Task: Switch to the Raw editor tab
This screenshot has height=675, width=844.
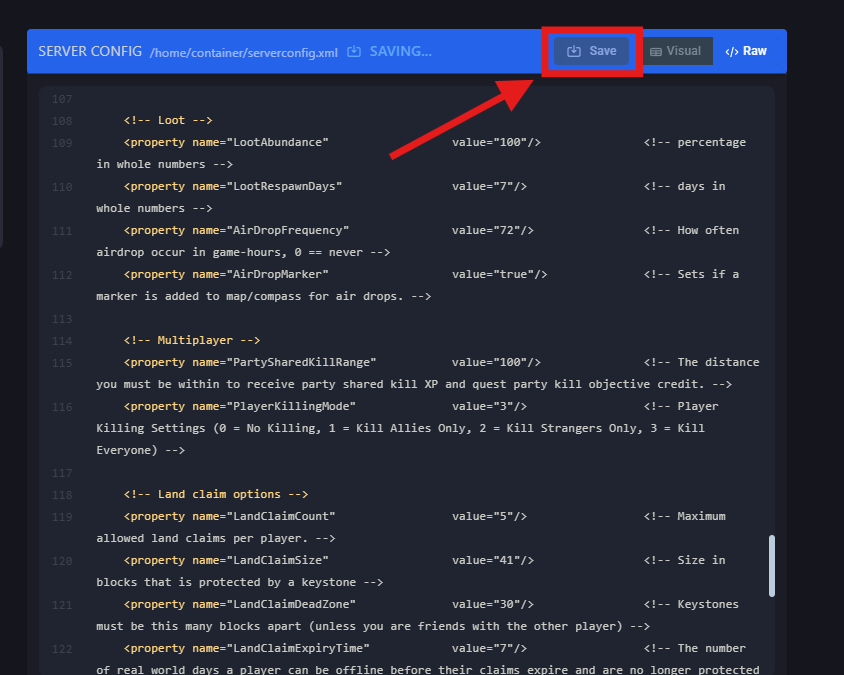Action: [746, 51]
